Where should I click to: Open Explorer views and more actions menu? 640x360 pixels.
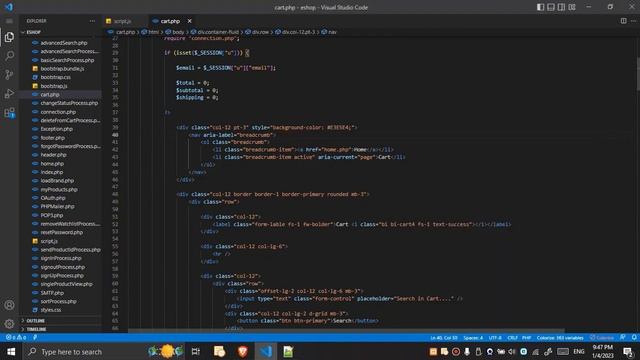(x=92, y=21)
